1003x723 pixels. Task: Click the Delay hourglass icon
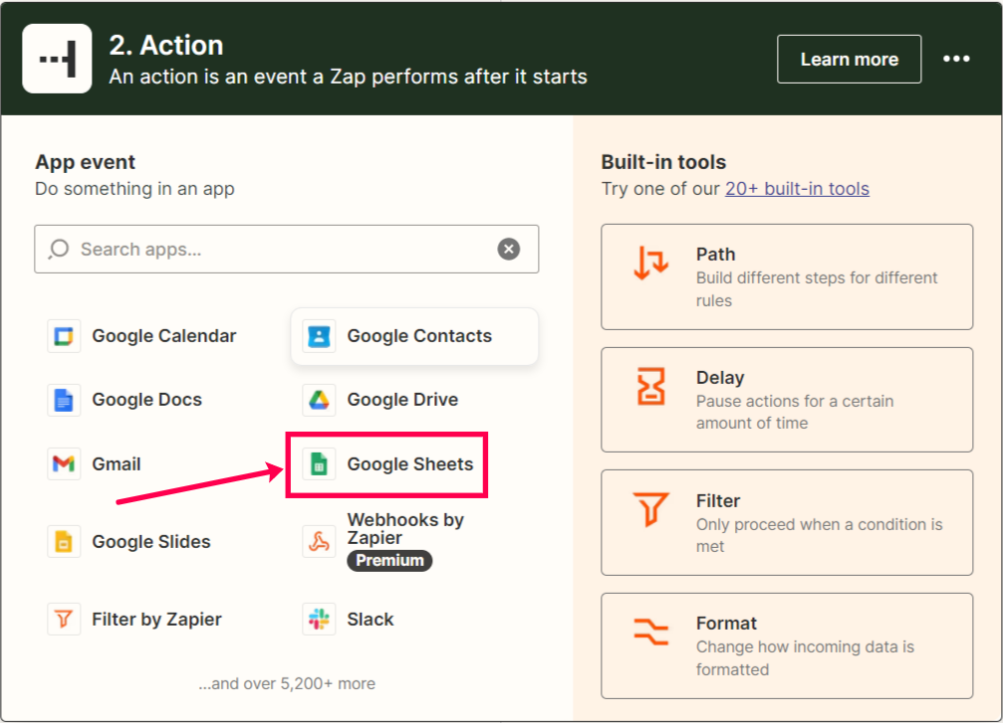coord(651,386)
